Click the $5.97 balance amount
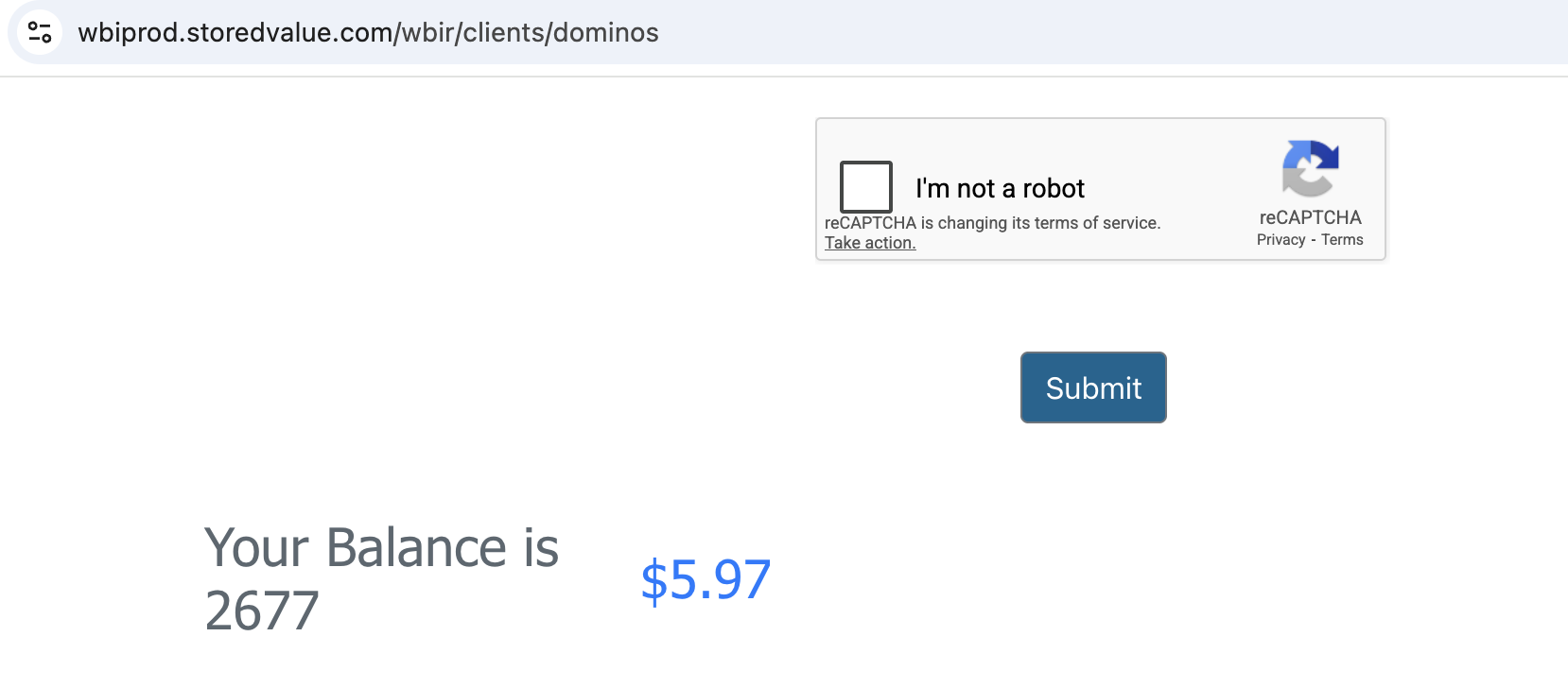This screenshot has height=688, width=1568. [x=706, y=579]
